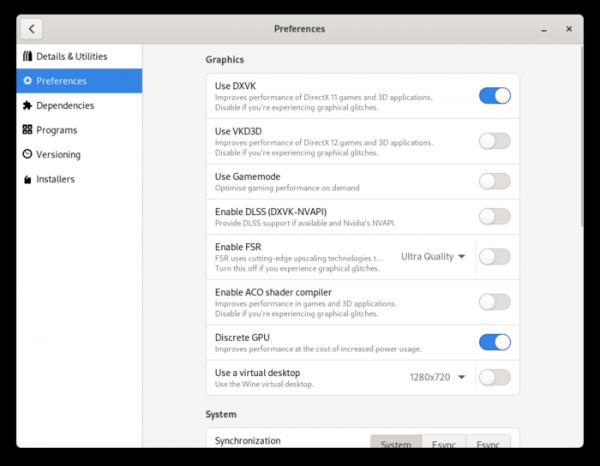This screenshot has height=466, width=600.
Task: Turn off the Use DXVK switch
Action: (x=494, y=96)
